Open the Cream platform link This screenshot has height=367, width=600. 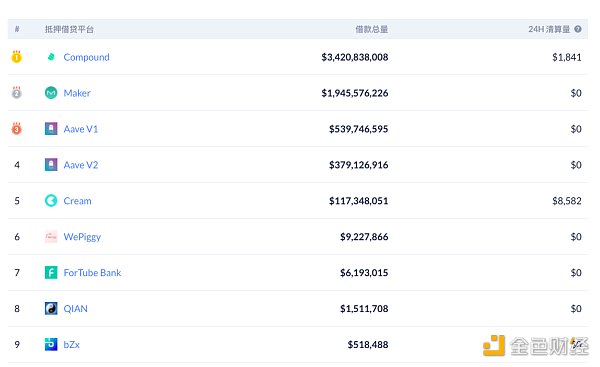pyautogui.click(x=77, y=201)
